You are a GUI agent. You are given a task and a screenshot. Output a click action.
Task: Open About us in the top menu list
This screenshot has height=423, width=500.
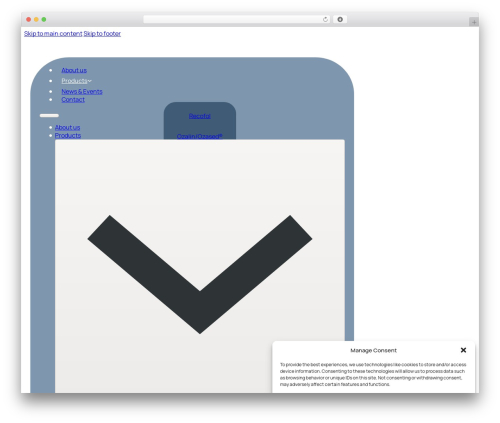pyautogui.click(x=74, y=70)
